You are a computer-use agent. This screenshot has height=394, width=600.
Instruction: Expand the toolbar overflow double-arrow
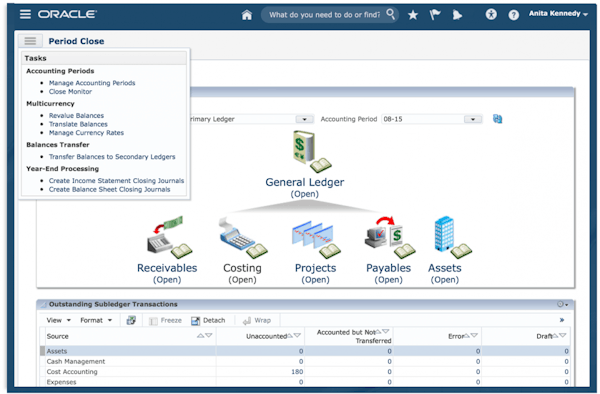[x=562, y=320]
